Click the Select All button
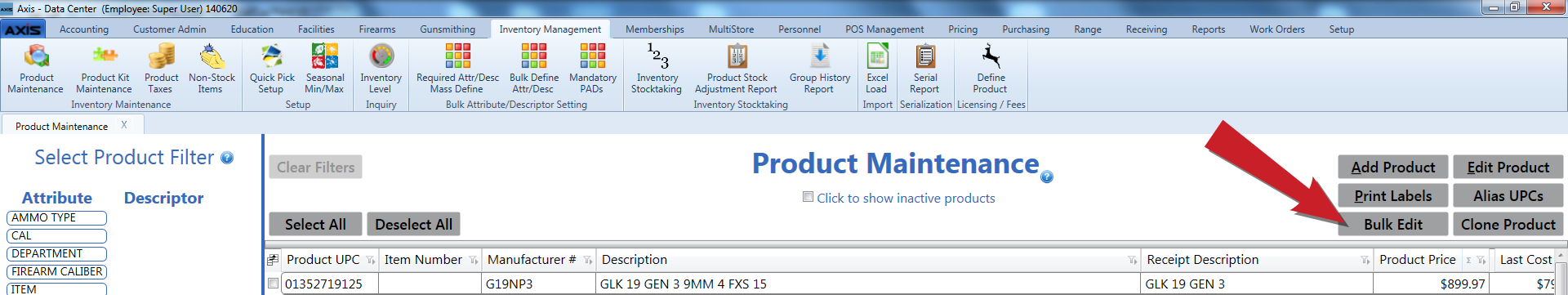The height and width of the screenshot is (295, 1568). pos(315,224)
